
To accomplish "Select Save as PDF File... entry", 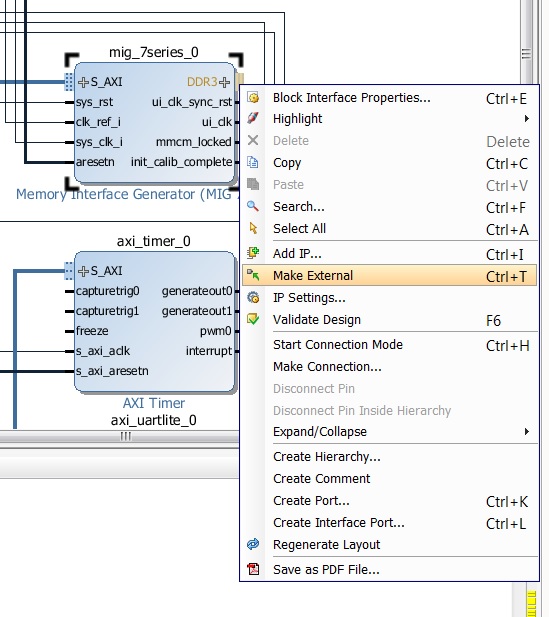I will click(390, 569).
